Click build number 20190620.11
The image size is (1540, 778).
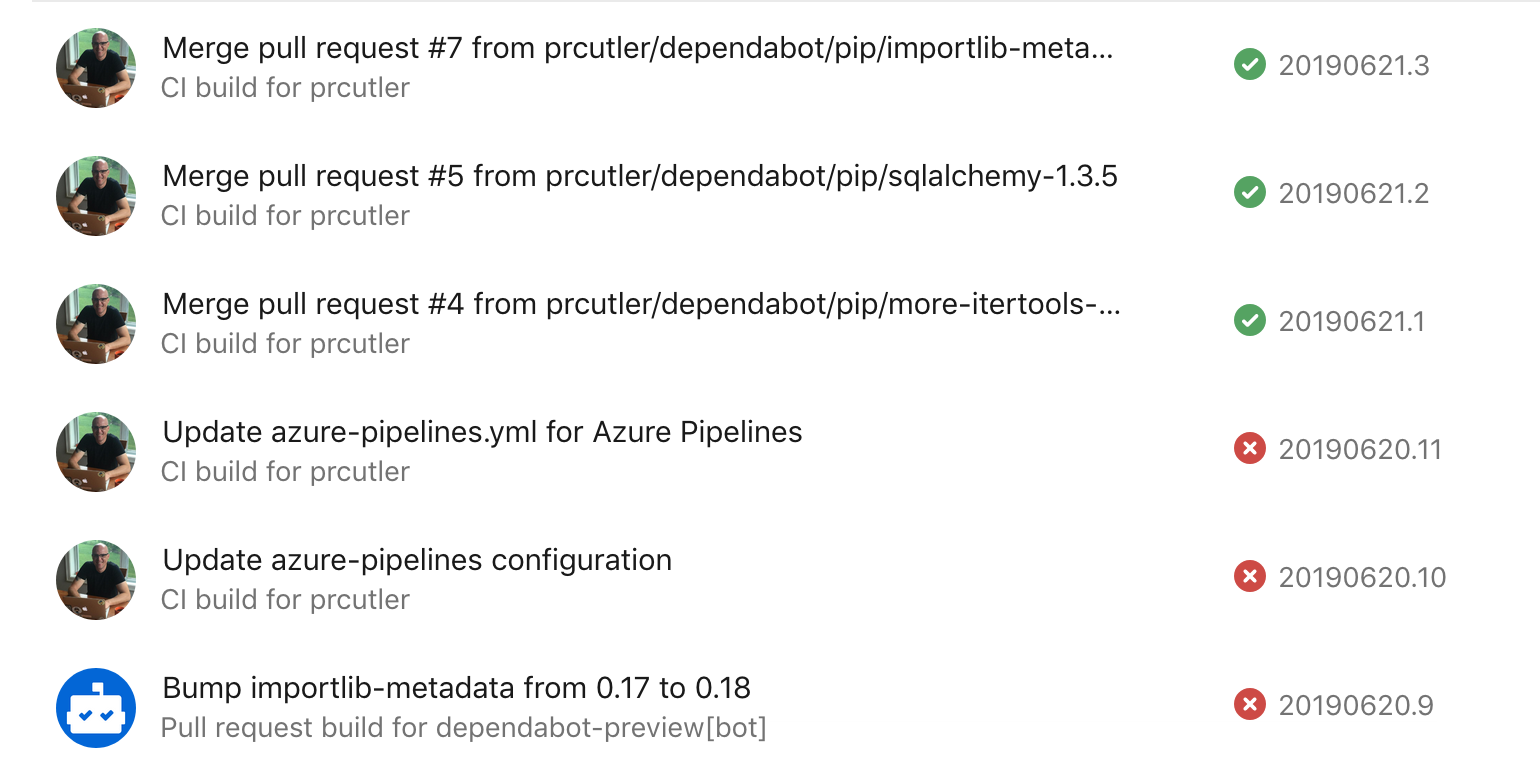1360,448
